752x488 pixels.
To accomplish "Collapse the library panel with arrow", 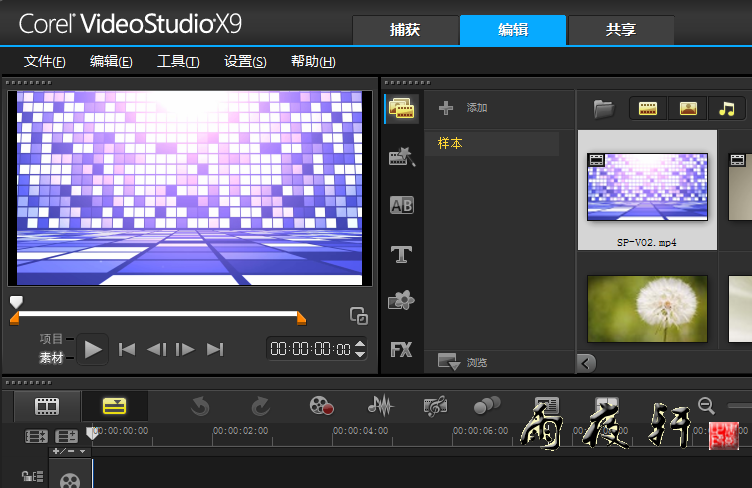I will point(587,362).
